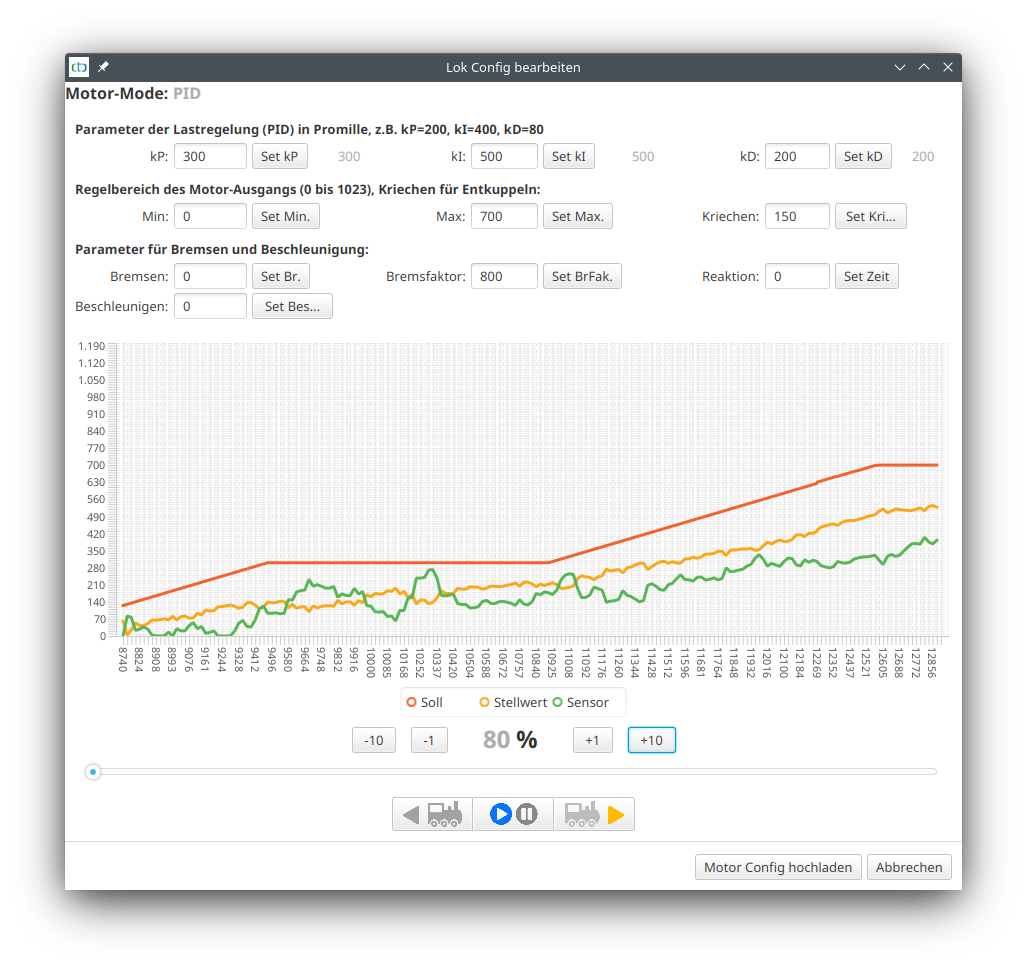
Task: Click the Set kP button
Action: pos(279,156)
